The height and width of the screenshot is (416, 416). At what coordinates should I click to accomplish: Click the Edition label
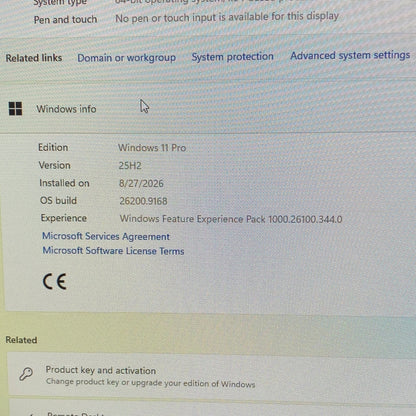(x=53, y=147)
